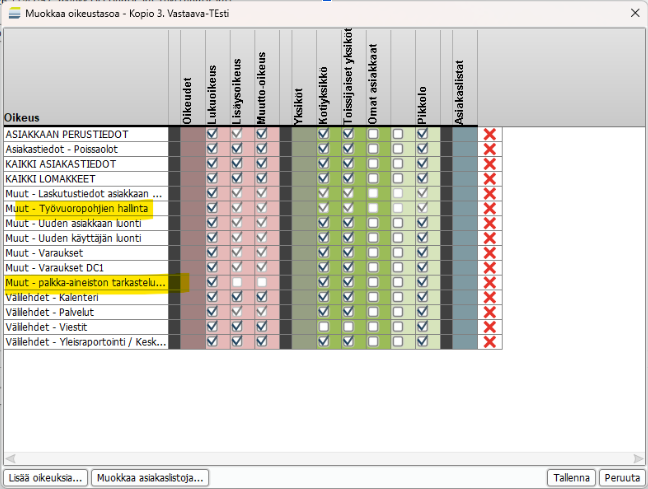Enable Omat asiakkaat for KAIKKI LOMAKKEET
648x489 pixels.
click(x=373, y=179)
